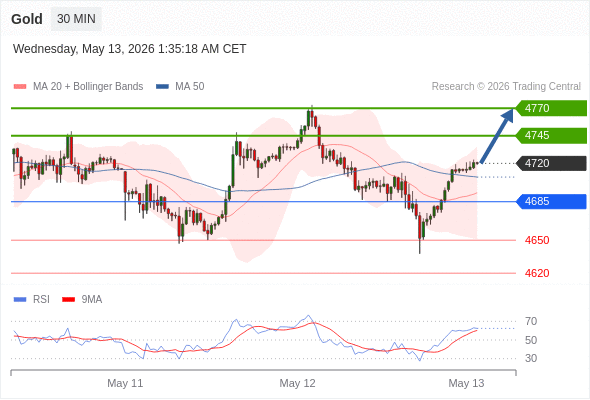Click the pink MA 20 legend swatch
The image size is (590, 400).
(20, 87)
